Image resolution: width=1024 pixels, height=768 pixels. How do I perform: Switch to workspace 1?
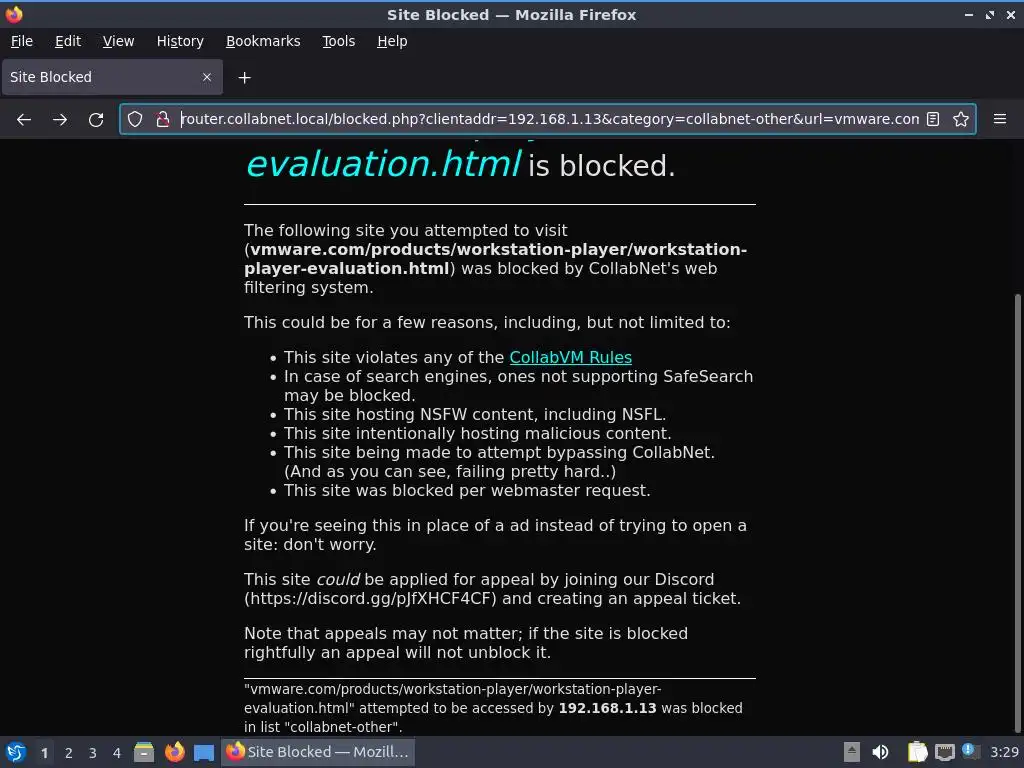tap(44, 753)
